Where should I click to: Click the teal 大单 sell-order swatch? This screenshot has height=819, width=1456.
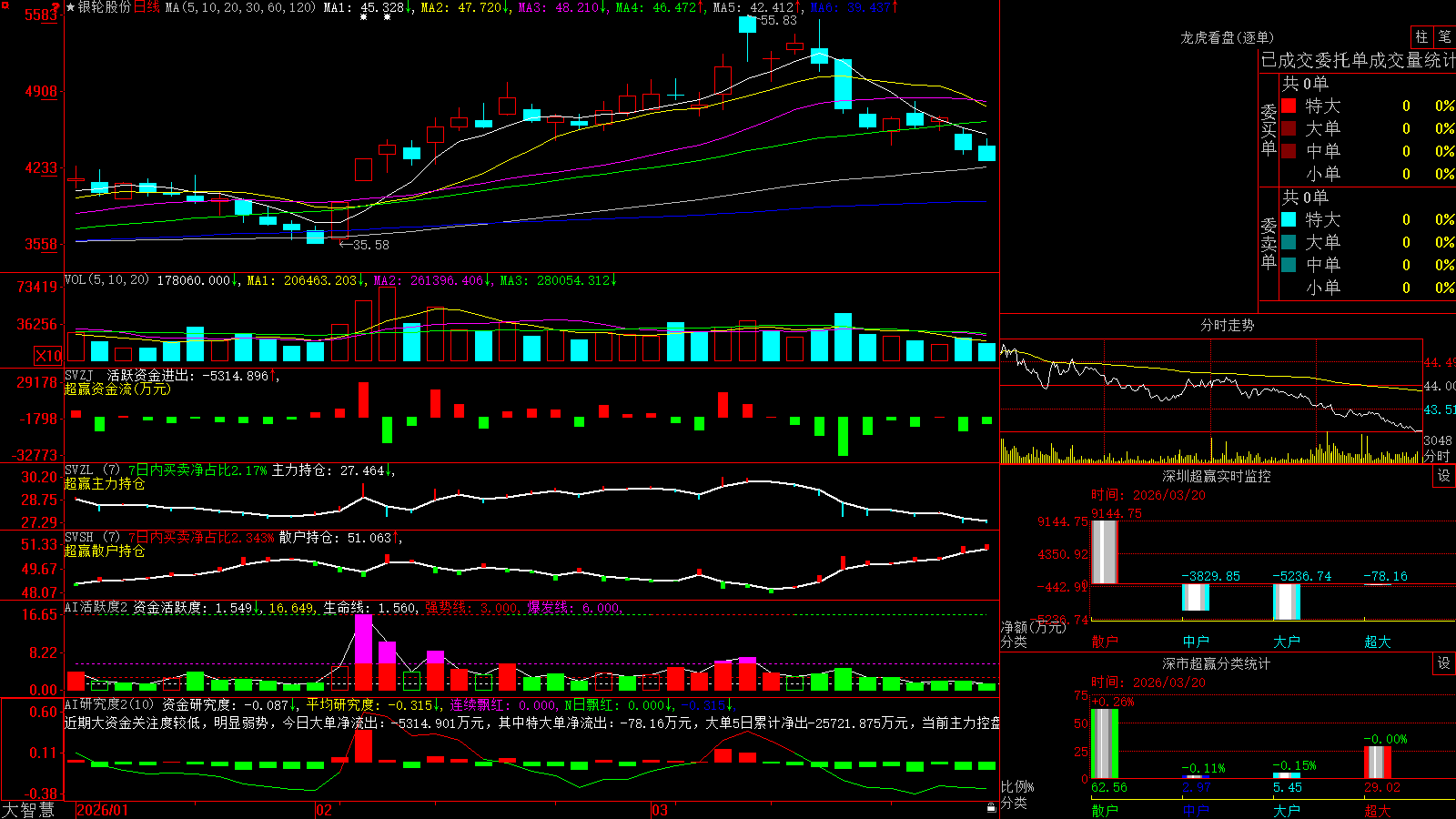tap(1289, 242)
